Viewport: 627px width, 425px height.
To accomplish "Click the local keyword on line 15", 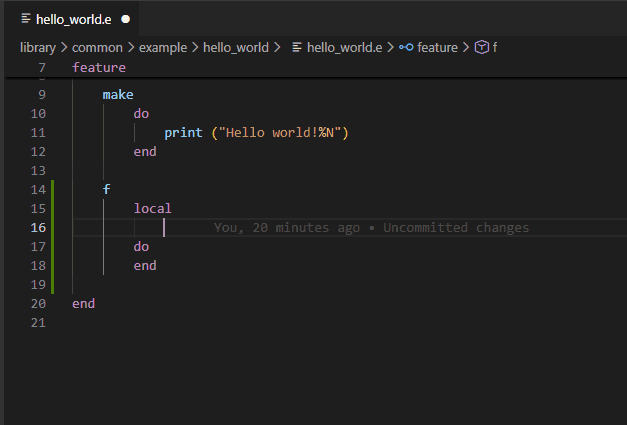I will click(x=152, y=208).
